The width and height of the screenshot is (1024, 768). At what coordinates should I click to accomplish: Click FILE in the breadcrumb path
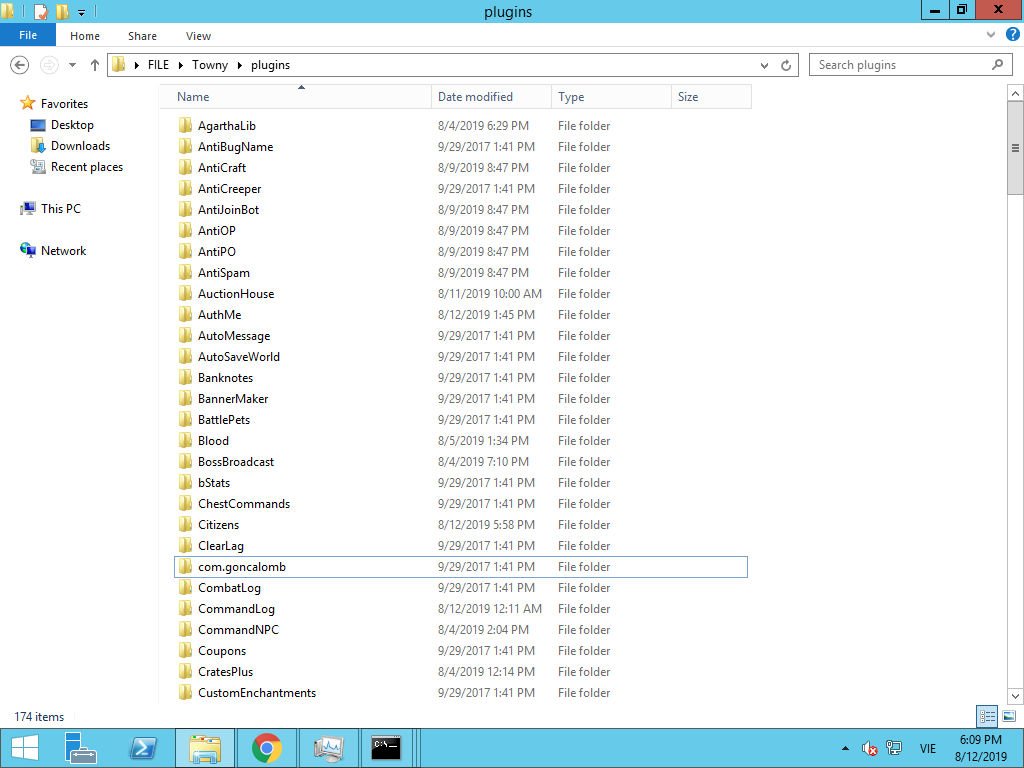[x=158, y=65]
